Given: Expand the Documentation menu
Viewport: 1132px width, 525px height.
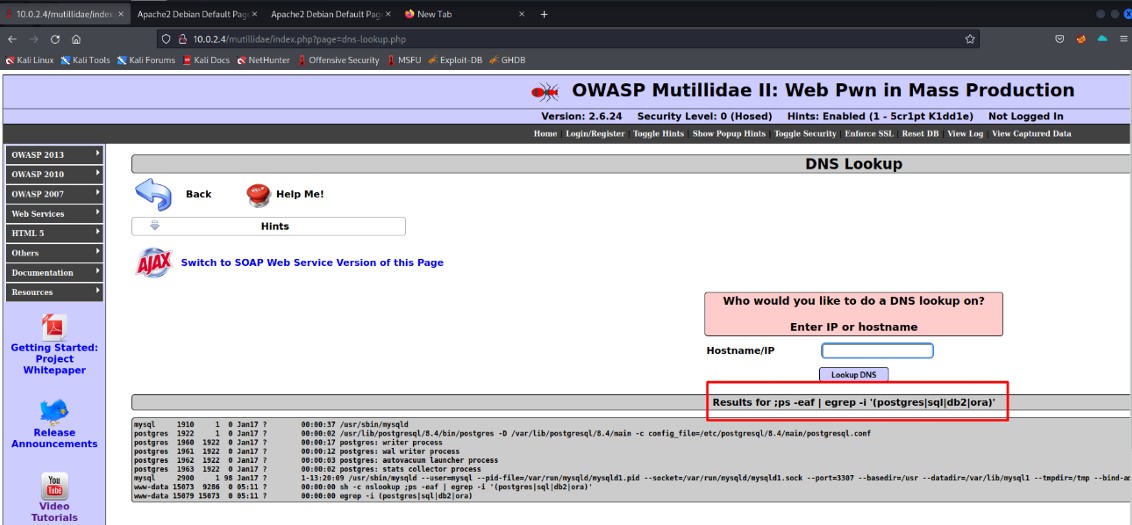Looking at the screenshot, I should coord(54,272).
